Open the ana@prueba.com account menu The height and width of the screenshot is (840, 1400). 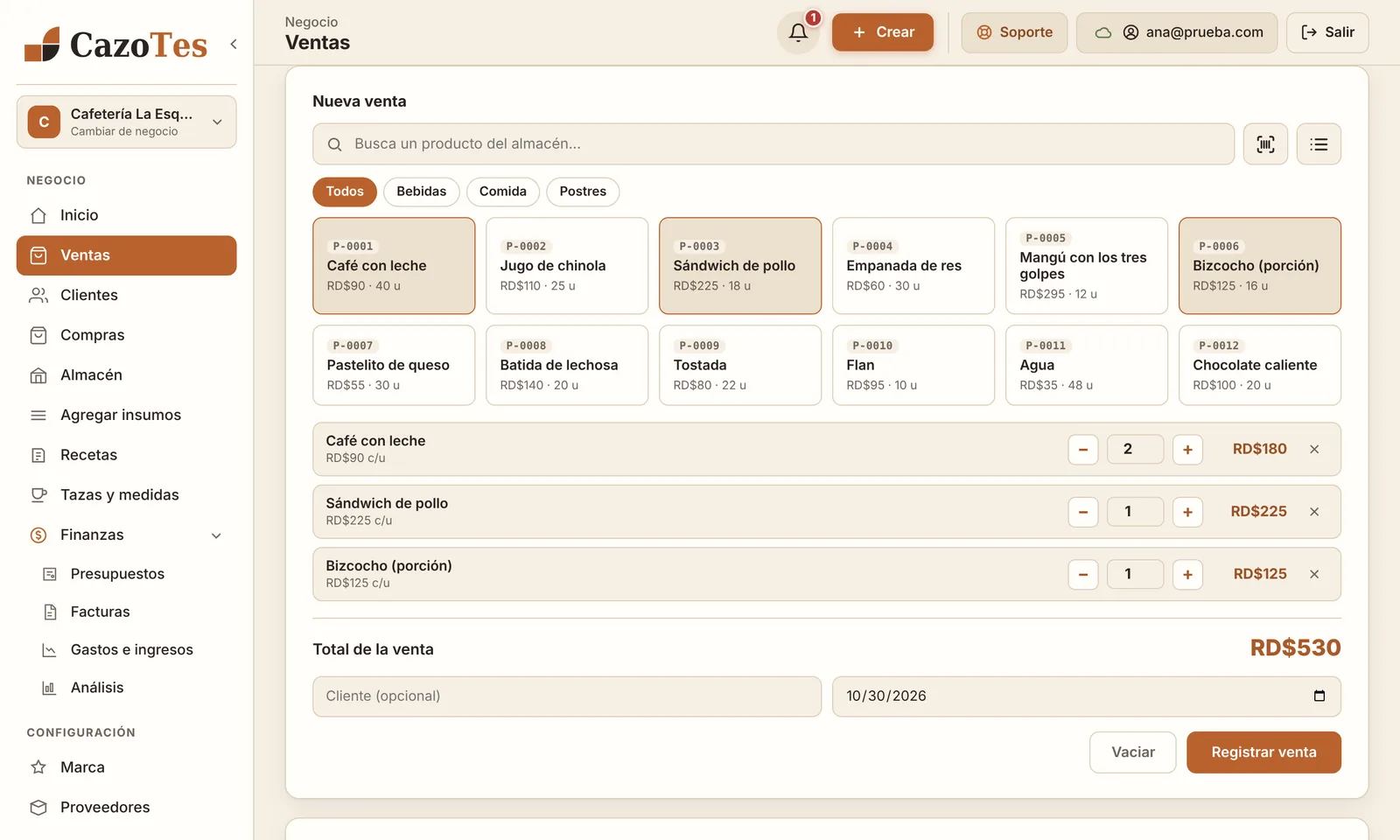click(x=1177, y=32)
